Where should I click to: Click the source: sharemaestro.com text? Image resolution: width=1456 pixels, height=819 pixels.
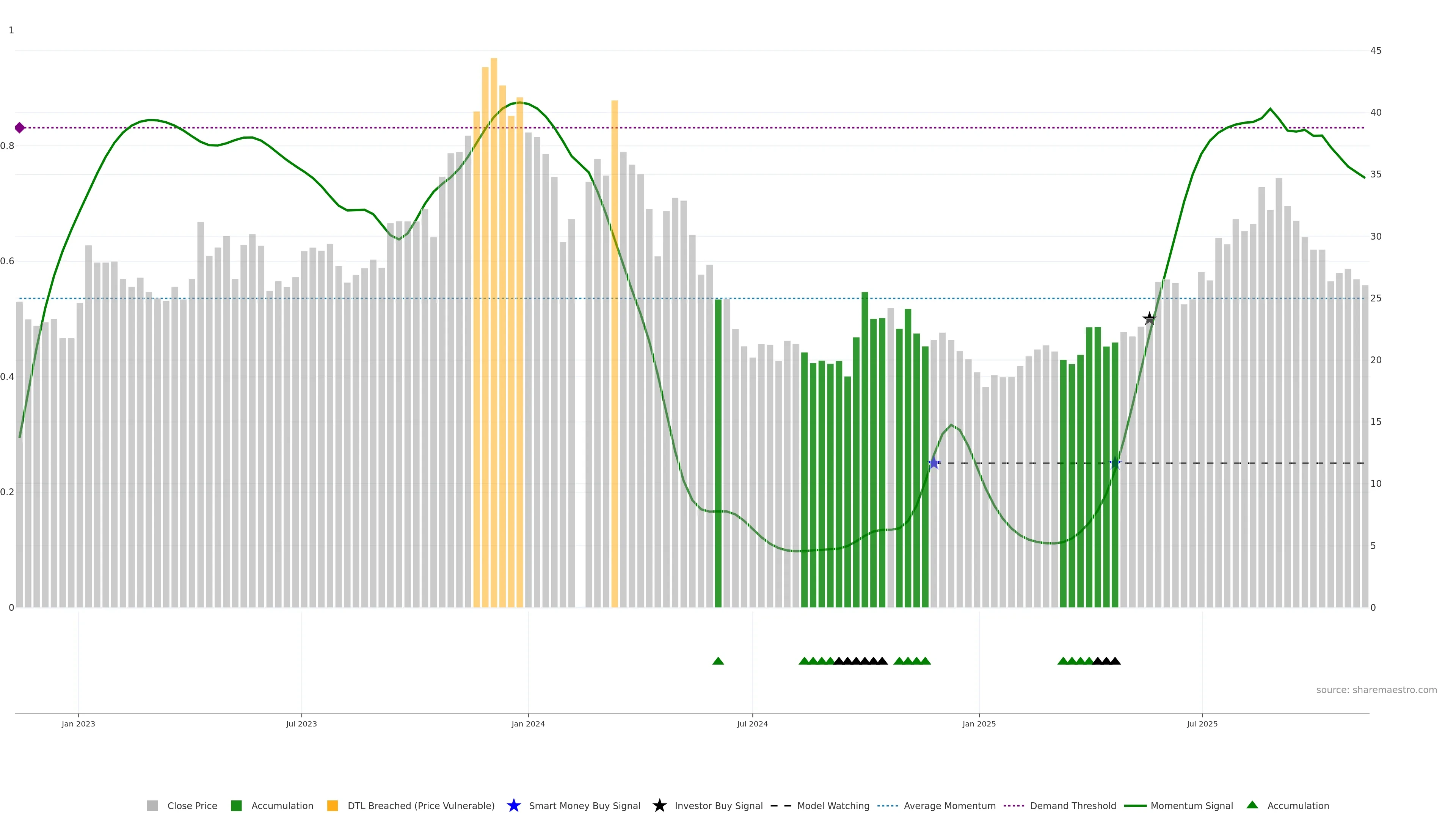[x=1376, y=690]
